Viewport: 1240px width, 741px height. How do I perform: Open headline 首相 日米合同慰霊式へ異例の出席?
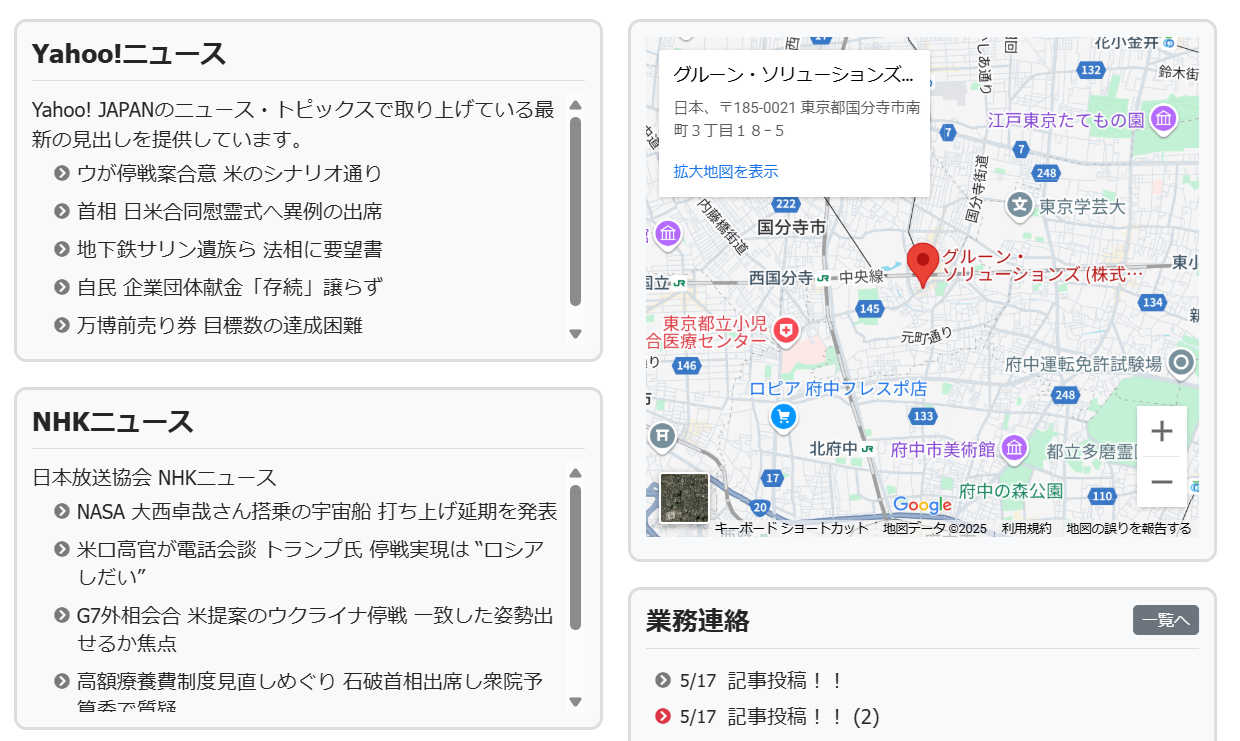229,211
